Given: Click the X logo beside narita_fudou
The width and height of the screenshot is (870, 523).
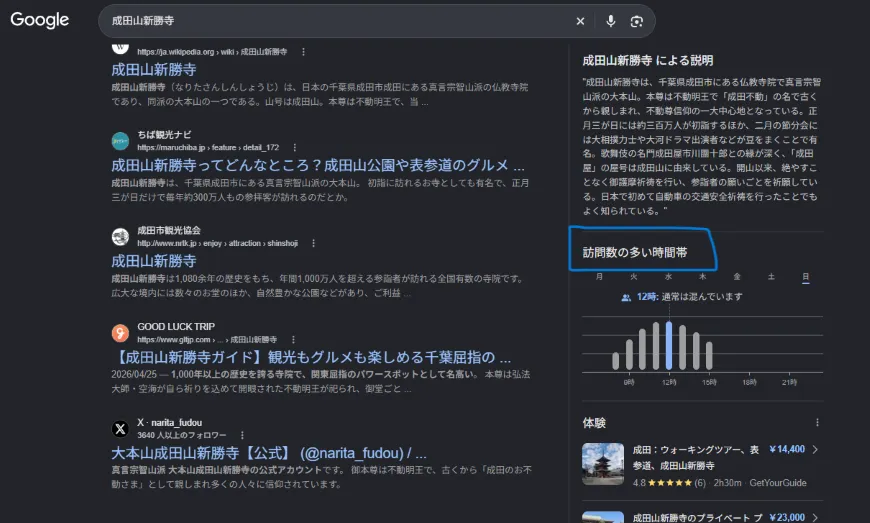Looking at the screenshot, I should click(120, 429).
